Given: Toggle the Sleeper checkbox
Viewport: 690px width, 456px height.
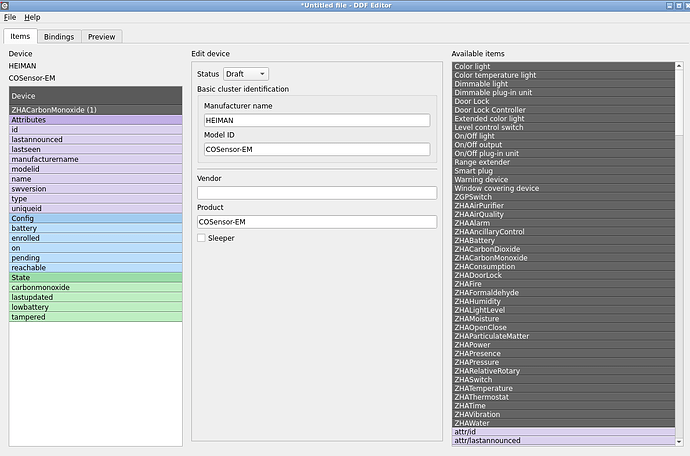Looking at the screenshot, I should [x=201, y=238].
